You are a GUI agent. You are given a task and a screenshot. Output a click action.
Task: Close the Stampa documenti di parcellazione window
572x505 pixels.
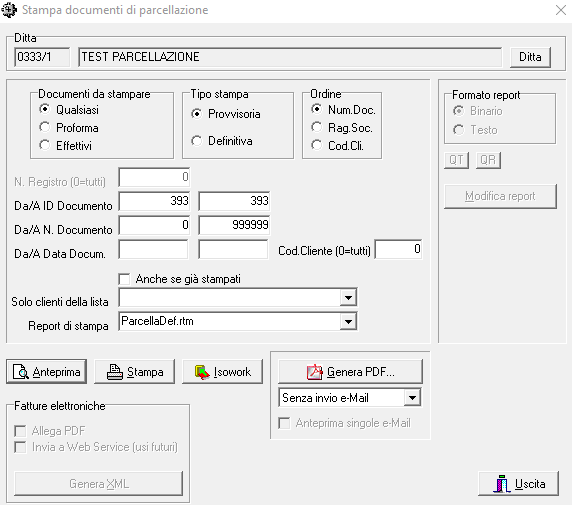pyautogui.click(x=561, y=10)
